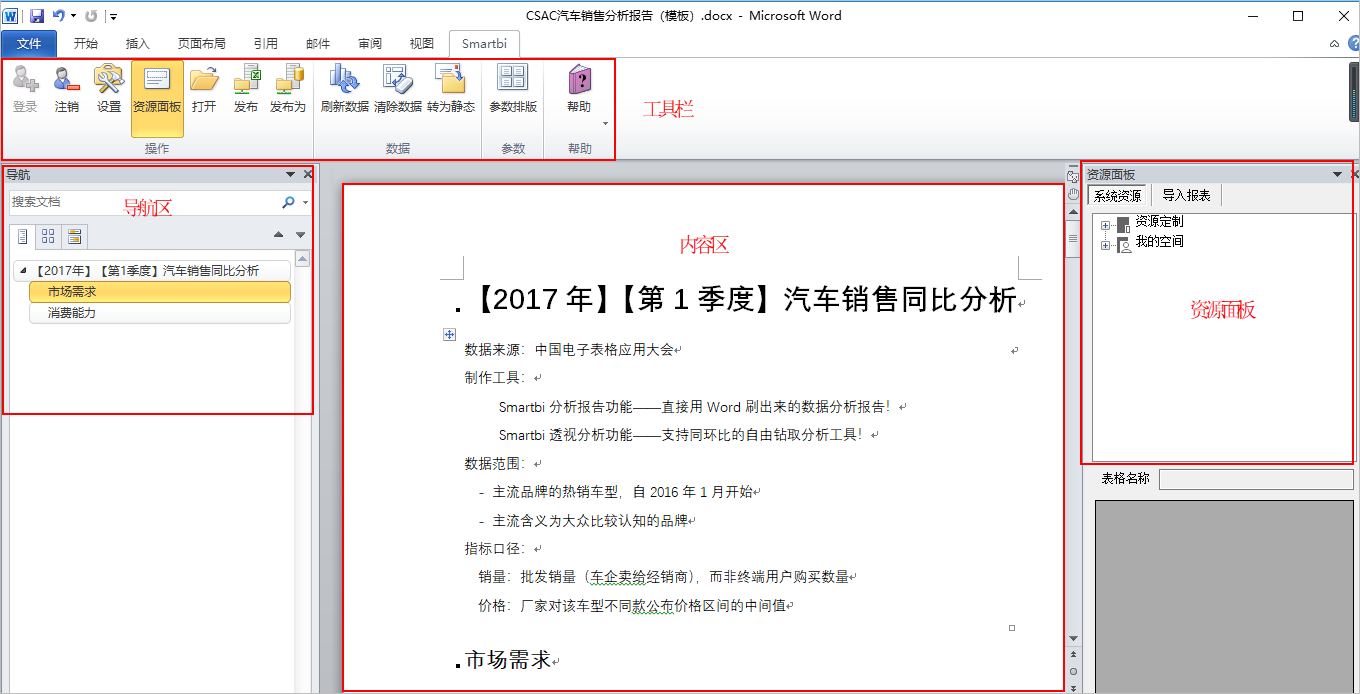Select the browse headings tab icon

[x=23, y=236]
